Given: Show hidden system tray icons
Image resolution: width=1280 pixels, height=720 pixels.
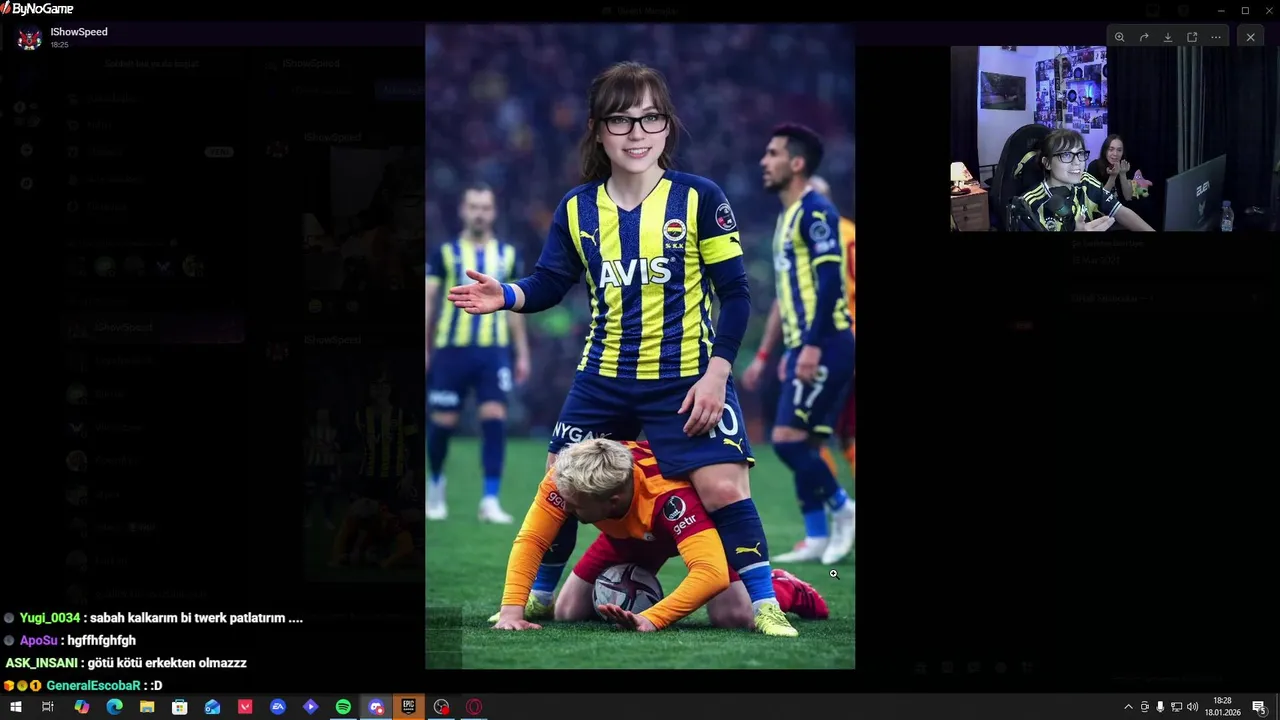Looking at the screenshot, I should (x=1129, y=707).
